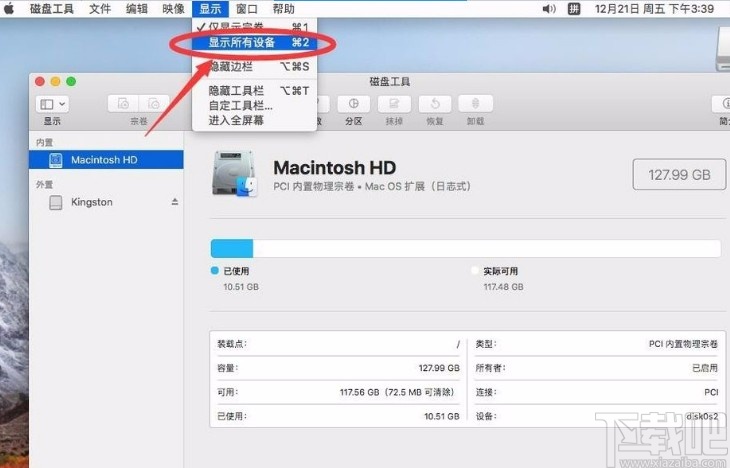Viewport: 730px width, 468px height.
Task: Click the remove volume toolbar icon
Action: click(x=154, y=104)
